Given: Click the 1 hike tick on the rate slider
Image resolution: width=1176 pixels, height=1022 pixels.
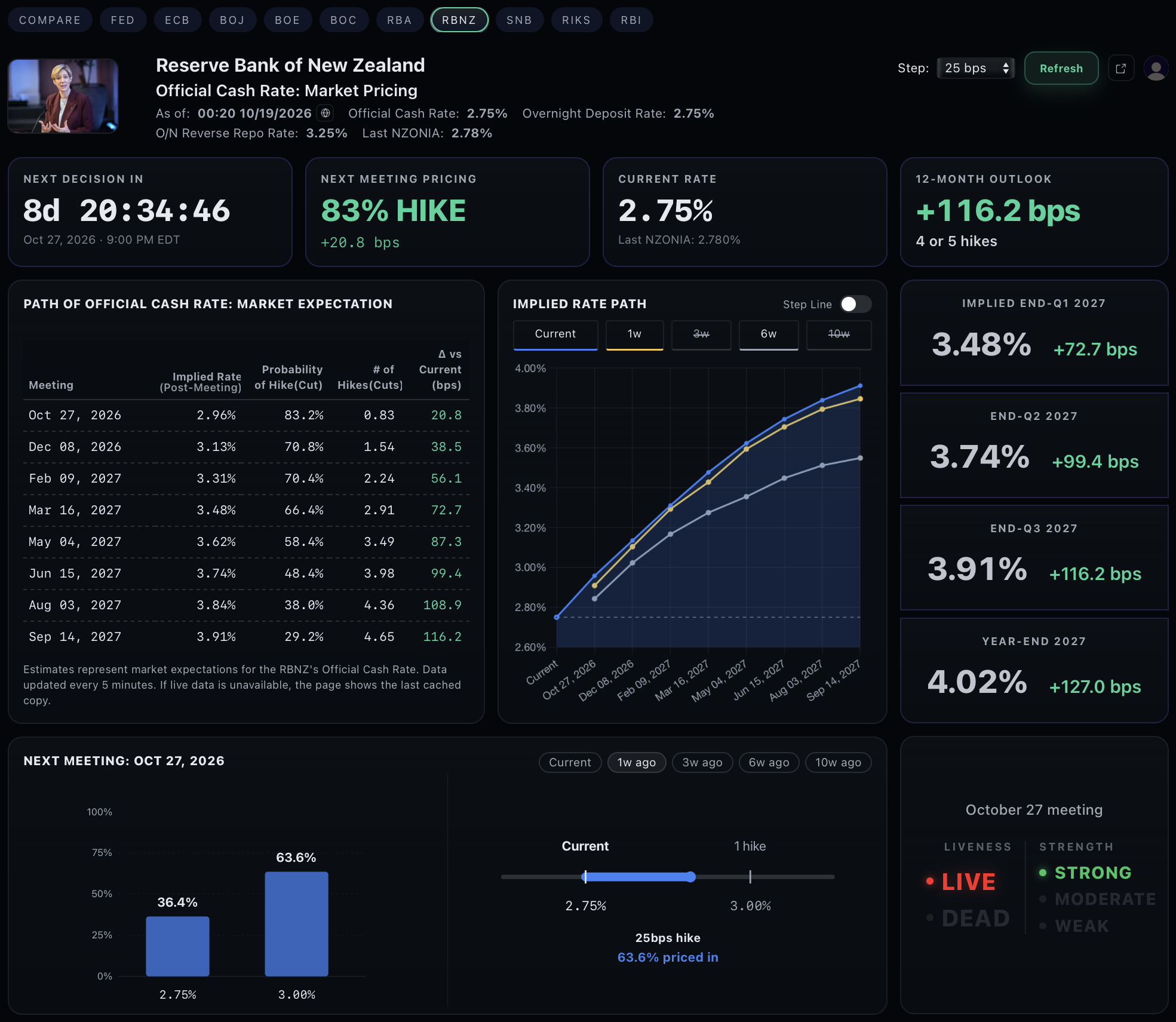Looking at the screenshot, I should [750, 877].
